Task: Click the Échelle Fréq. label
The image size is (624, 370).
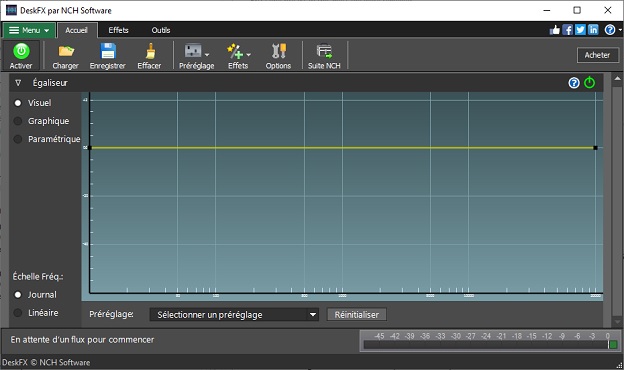Action: pyautogui.click(x=38, y=277)
